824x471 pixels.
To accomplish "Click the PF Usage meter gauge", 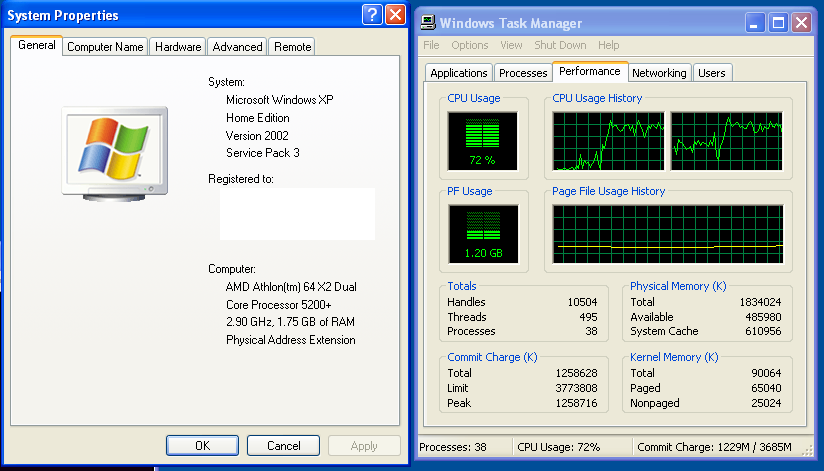I will point(483,235).
